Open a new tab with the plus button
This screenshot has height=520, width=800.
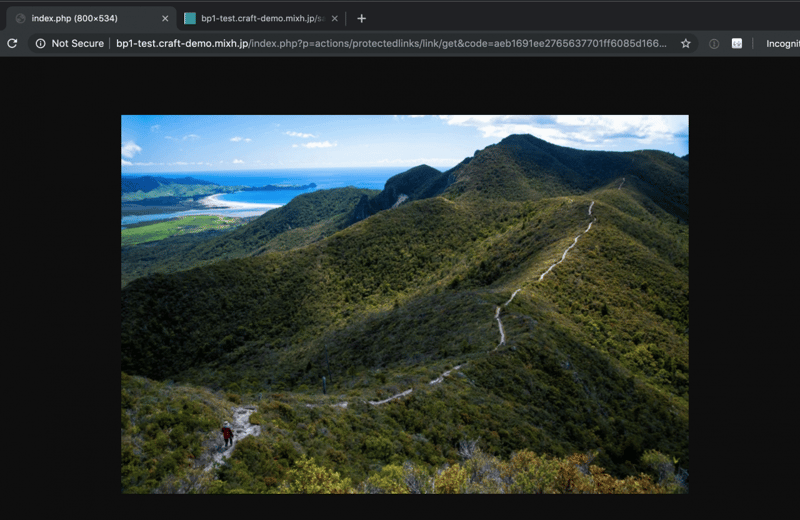[x=362, y=18]
